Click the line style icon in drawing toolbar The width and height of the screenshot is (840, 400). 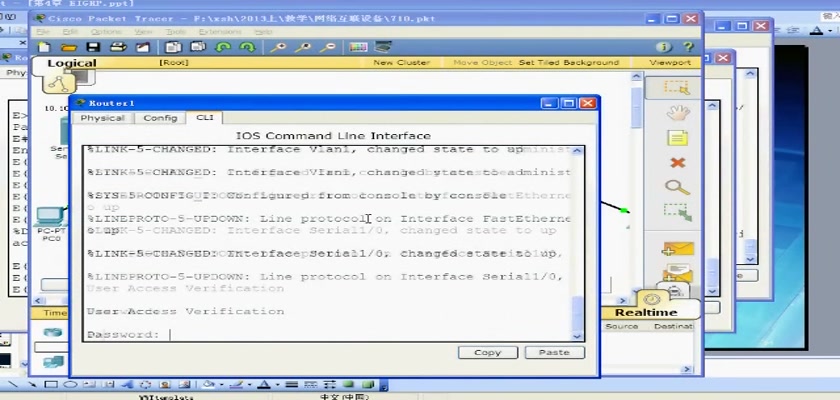coord(291,384)
